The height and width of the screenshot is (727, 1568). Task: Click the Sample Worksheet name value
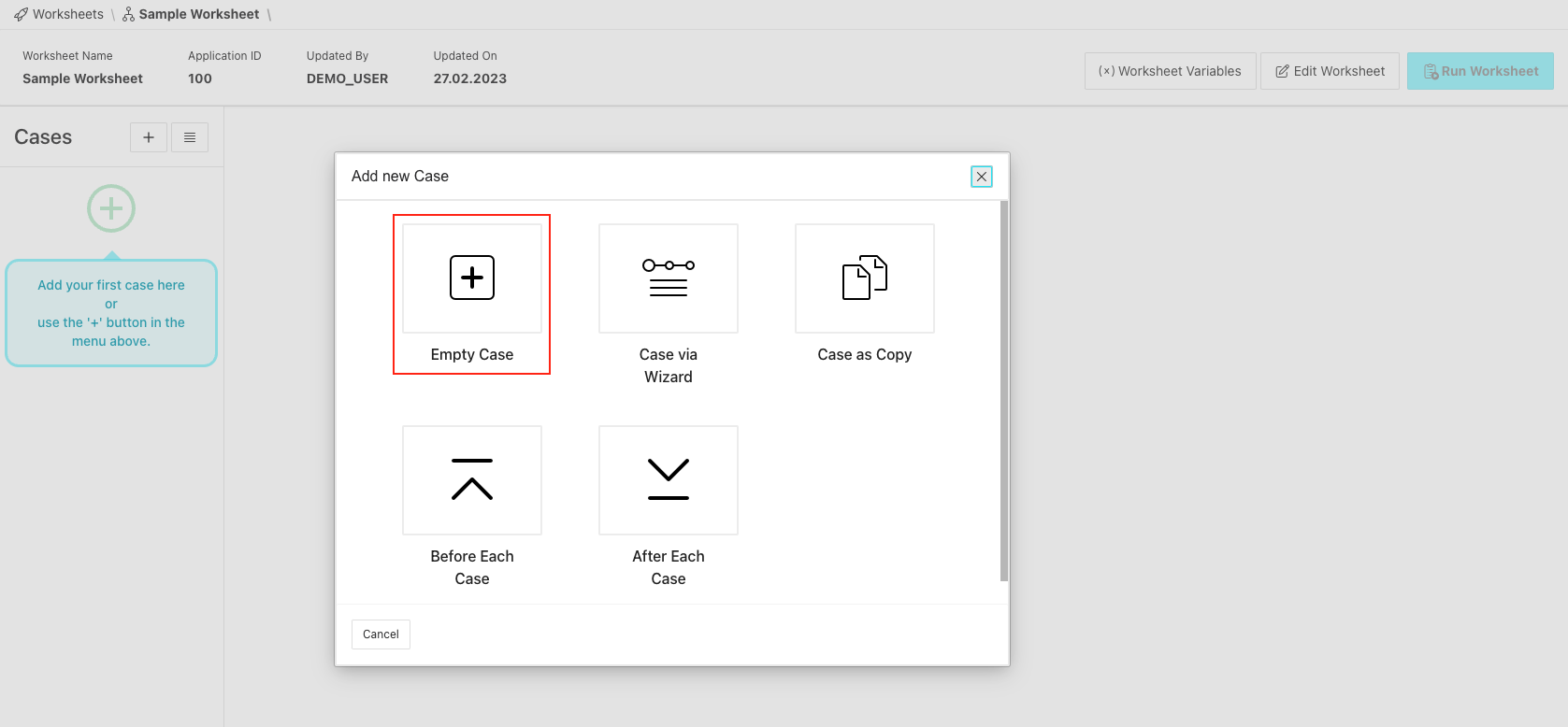[82, 78]
